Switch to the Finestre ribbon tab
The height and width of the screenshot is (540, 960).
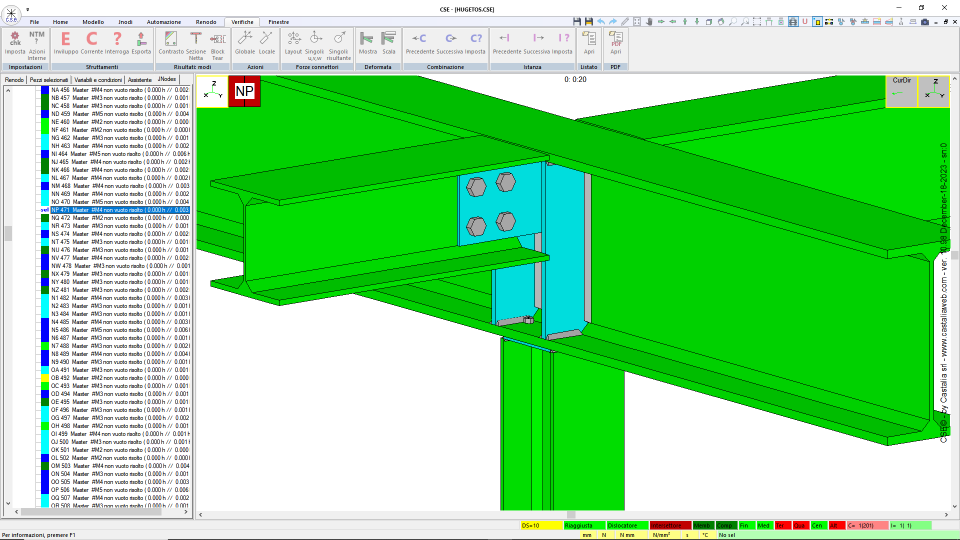coord(279,22)
